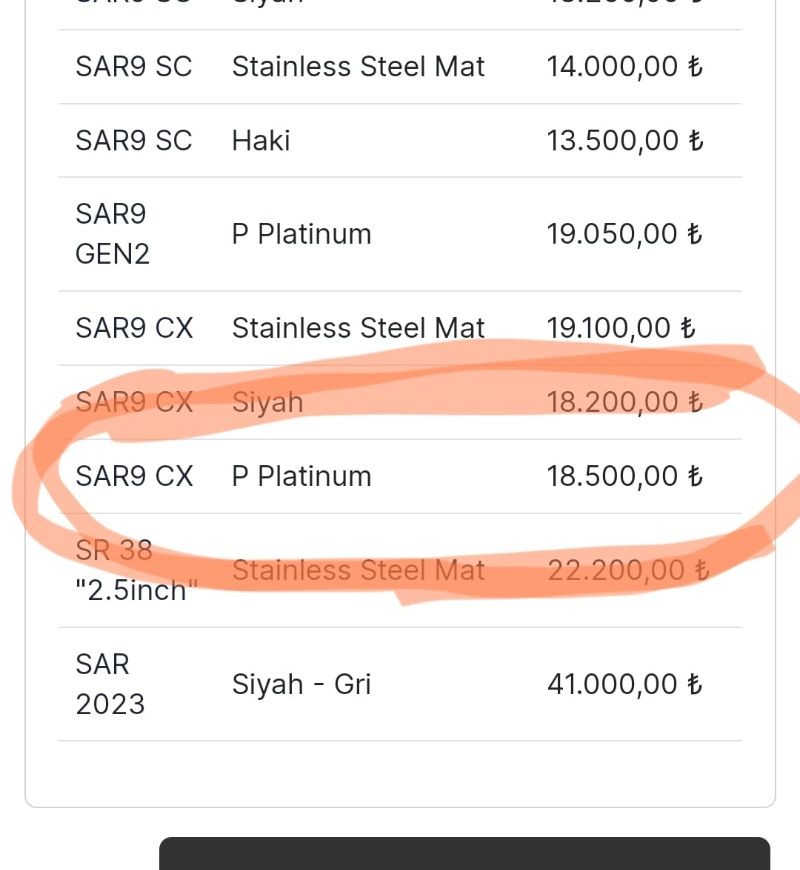The width and height of the screenshot is (800, 870).
Task: Click the Siyah - Gri color cell
Action: click(x=301, y=684)
